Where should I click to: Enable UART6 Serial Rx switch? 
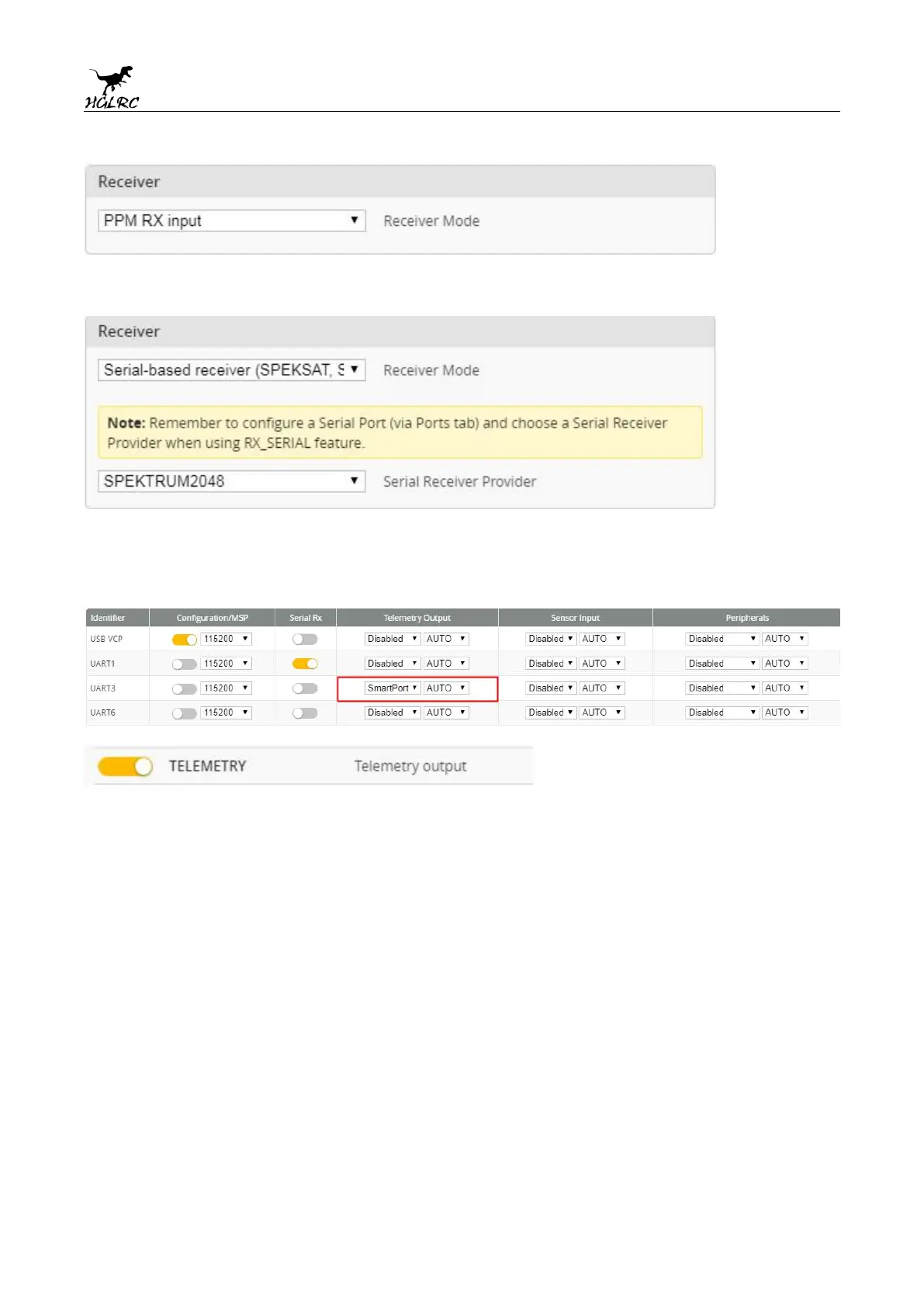point(305,712)
